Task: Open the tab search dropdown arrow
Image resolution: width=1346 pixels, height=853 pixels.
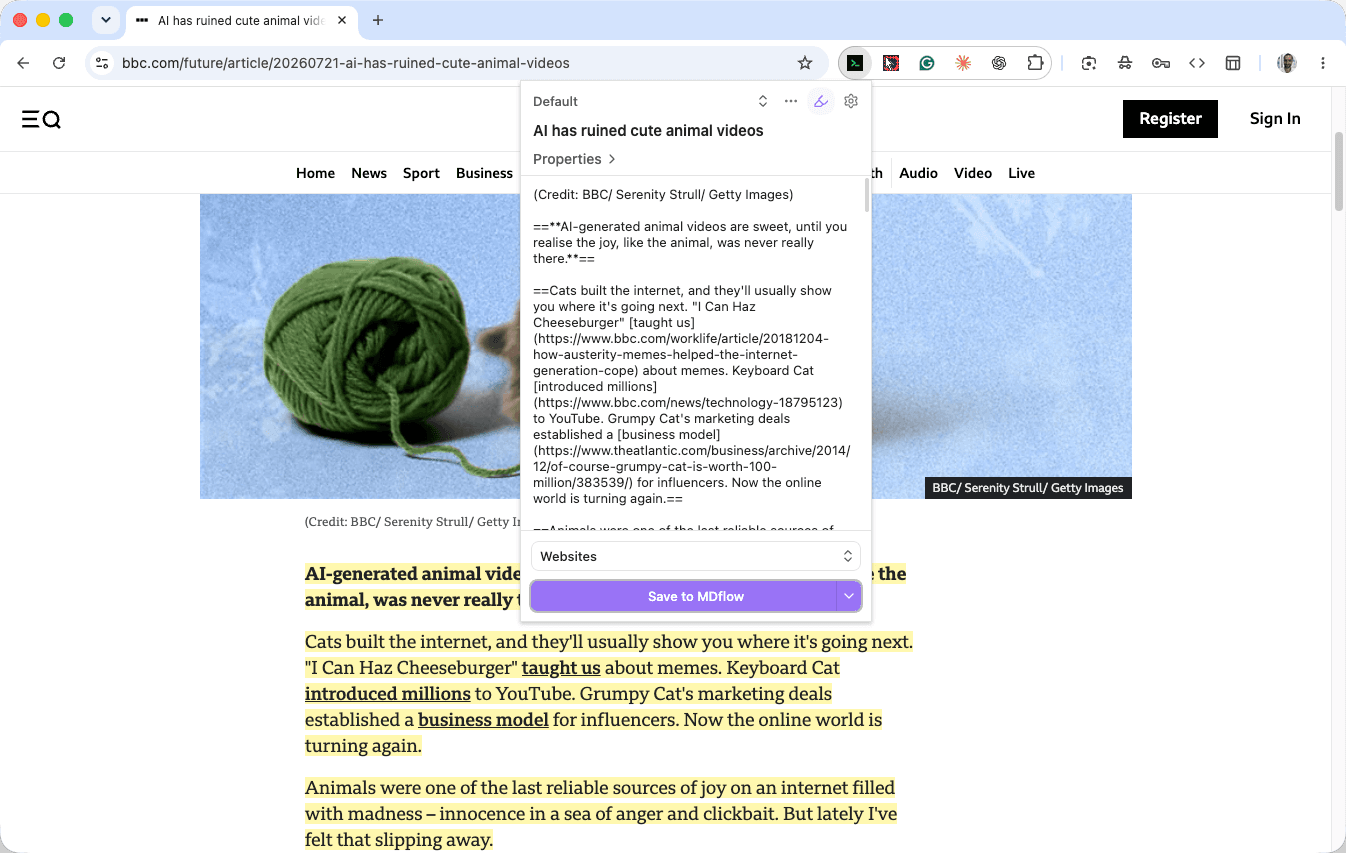Action: (105, 20)
